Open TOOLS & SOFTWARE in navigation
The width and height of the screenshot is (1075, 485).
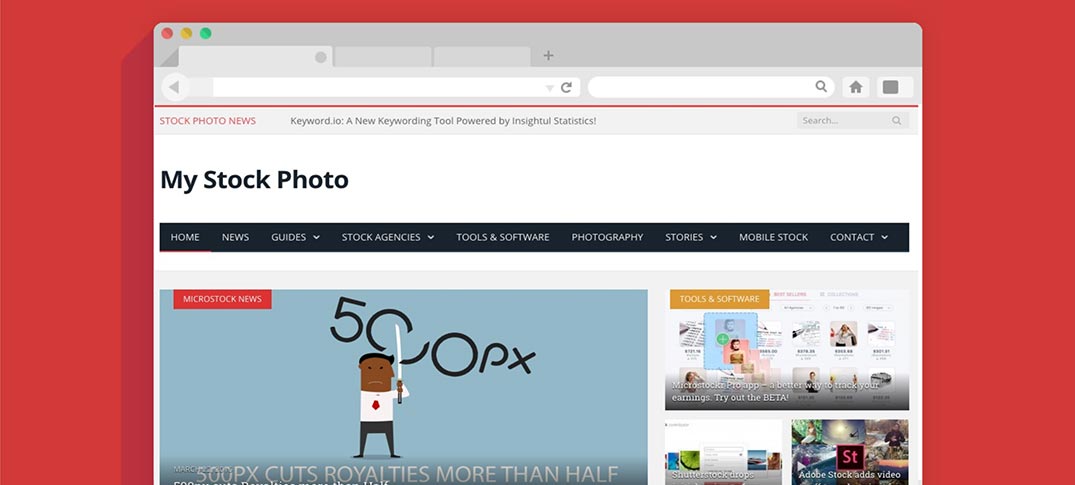point(503,237)
